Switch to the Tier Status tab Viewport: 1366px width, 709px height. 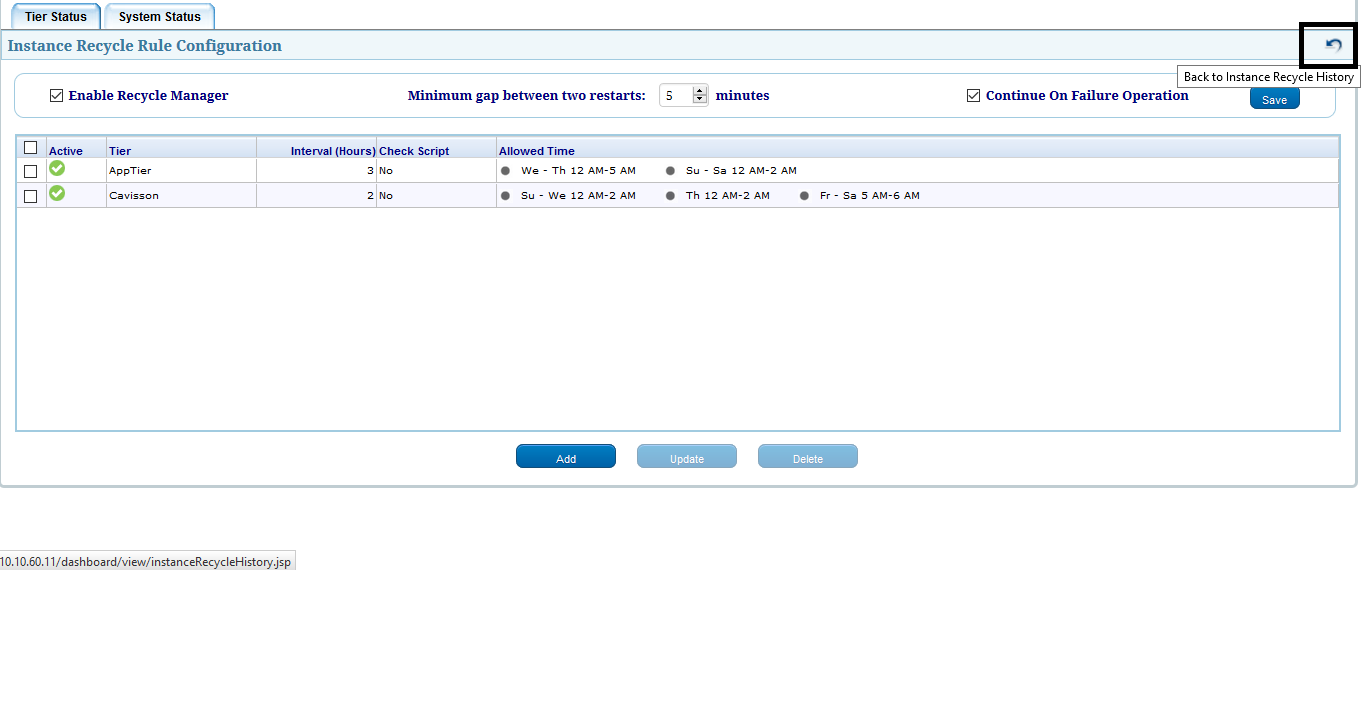point(56,17)
